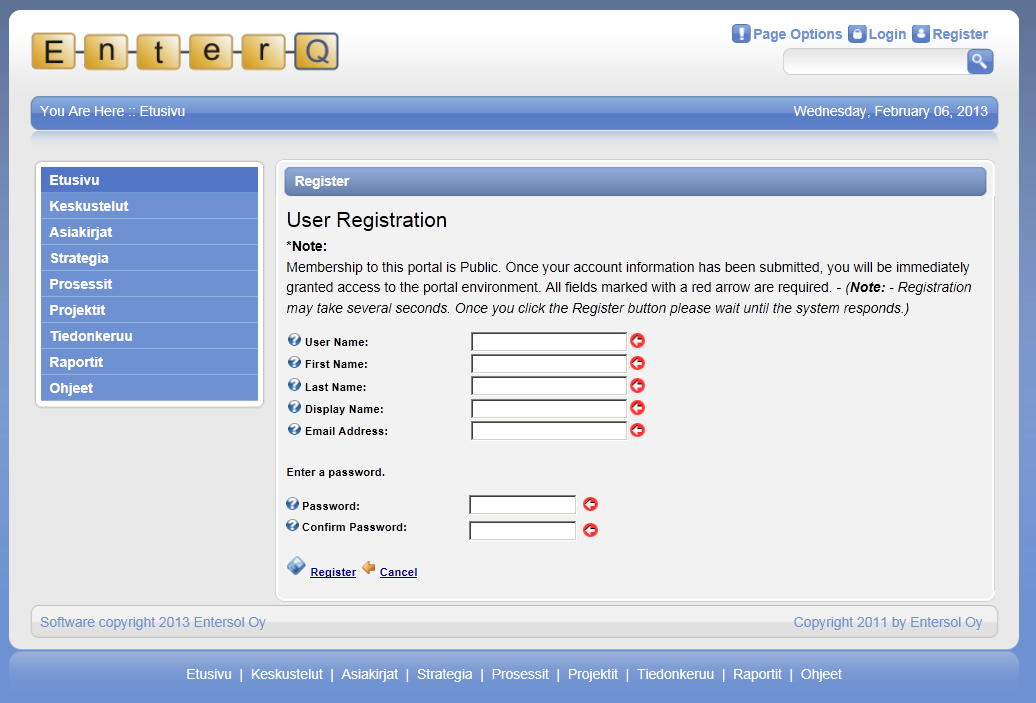Open Asiakirjat in the sidebar menu
The height and width of the screenshot is (703, 1036).
(149, 232)
